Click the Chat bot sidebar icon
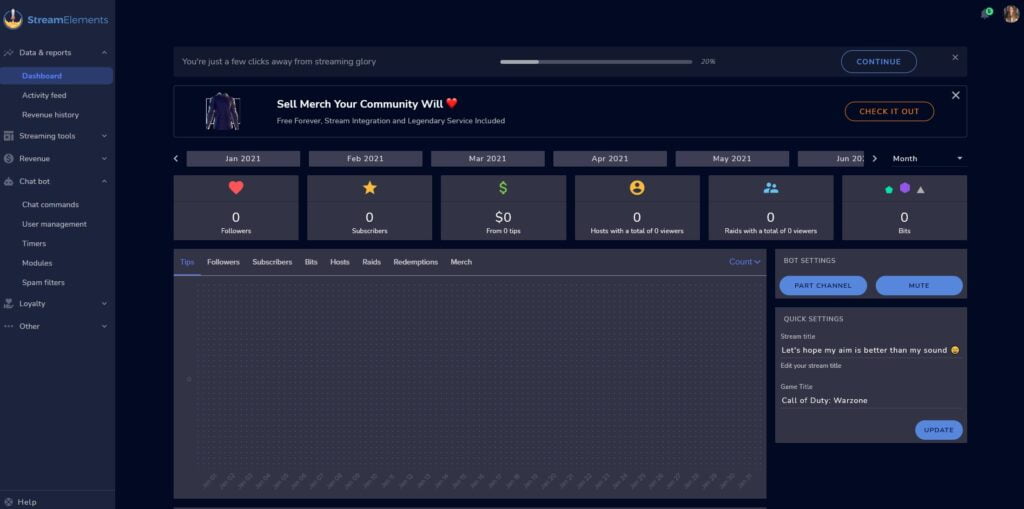Viewport: 1024px width, 509px height. [x=8, y=181]
